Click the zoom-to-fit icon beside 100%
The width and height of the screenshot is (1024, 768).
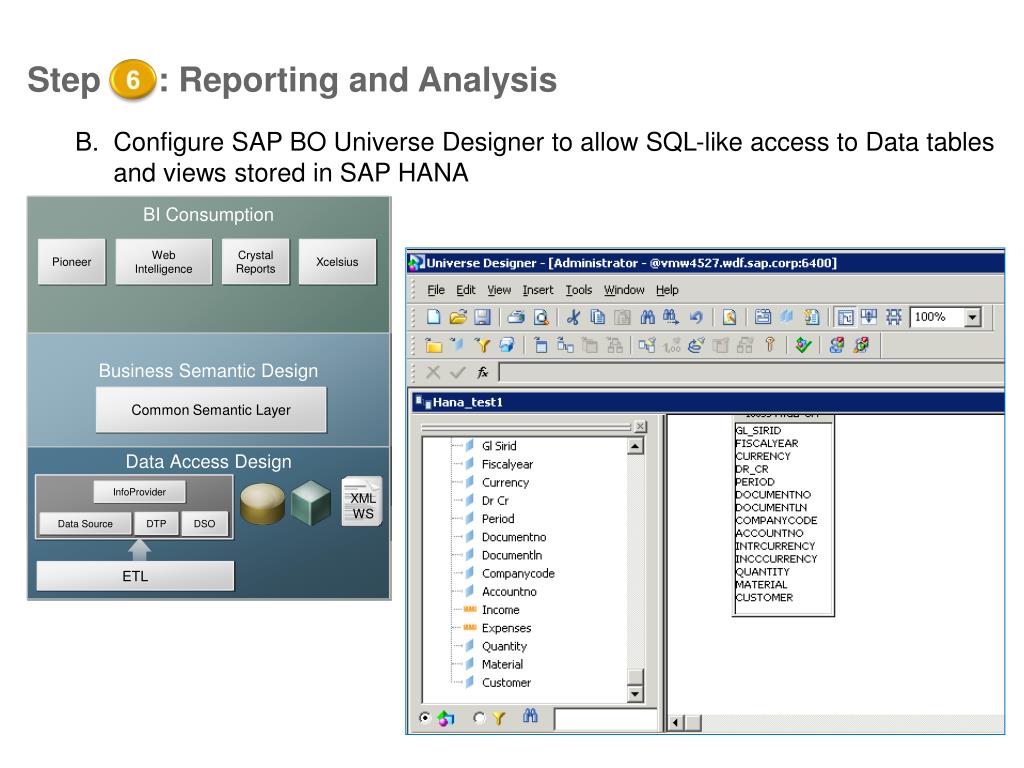click(893, 317)
